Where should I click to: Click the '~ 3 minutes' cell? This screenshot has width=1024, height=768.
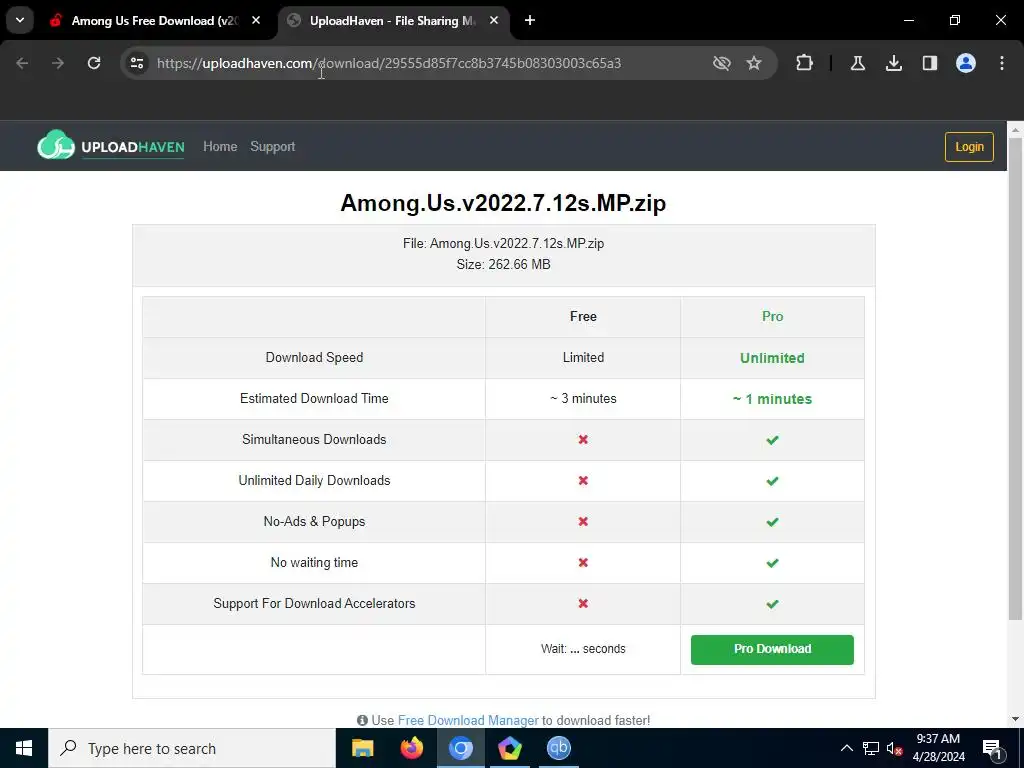(x=583, y=398)
